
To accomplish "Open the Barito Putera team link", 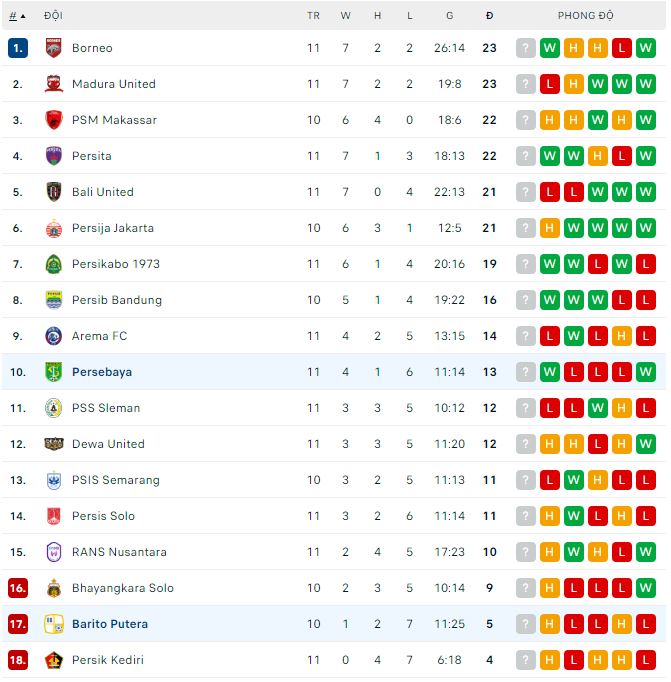I will (x=110, y=624).
